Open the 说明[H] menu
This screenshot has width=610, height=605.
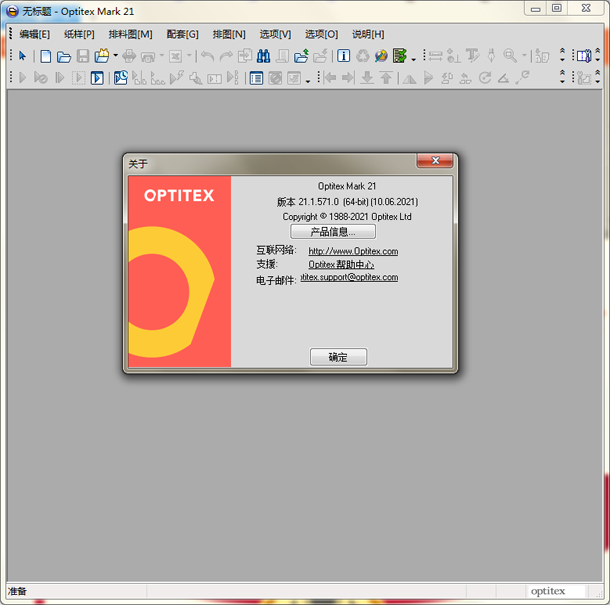[x=368, y=34]
